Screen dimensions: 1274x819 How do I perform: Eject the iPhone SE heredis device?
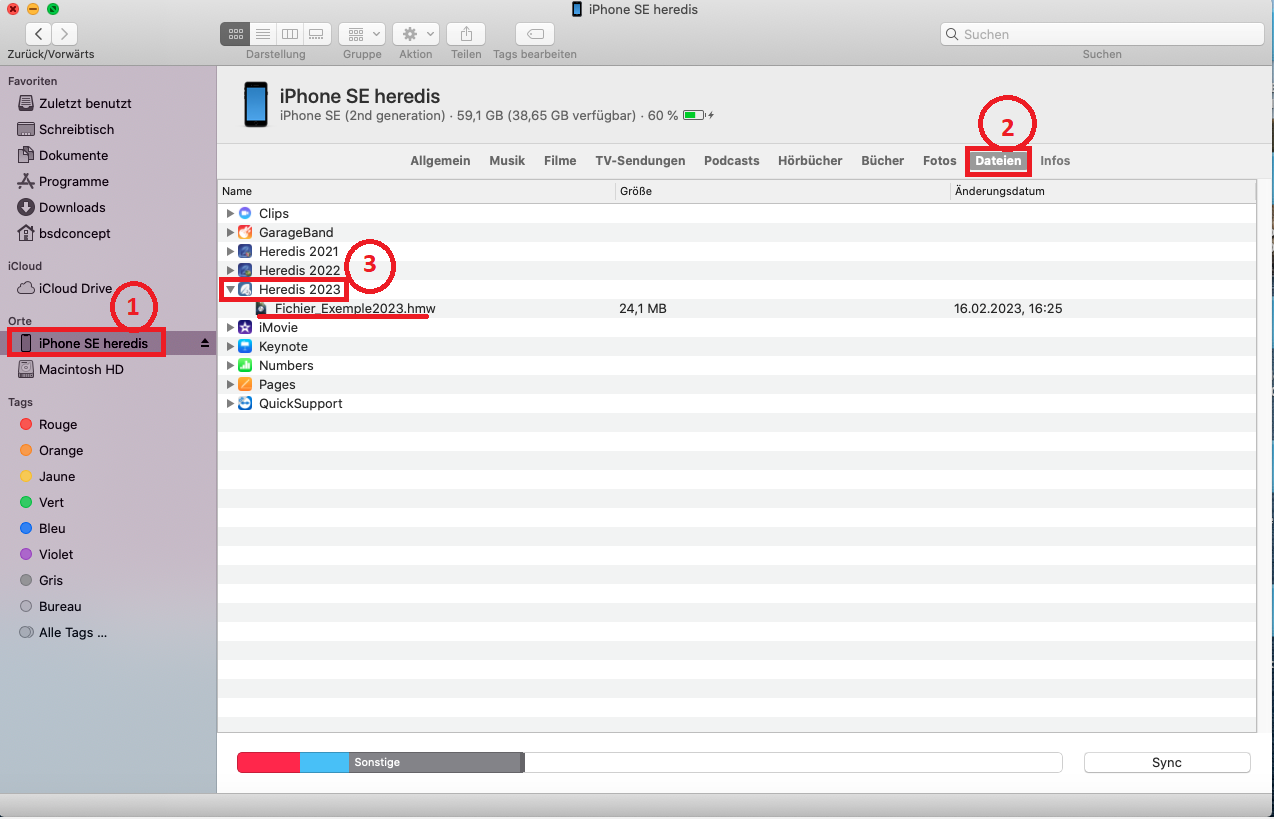click(x=205, y=343)
